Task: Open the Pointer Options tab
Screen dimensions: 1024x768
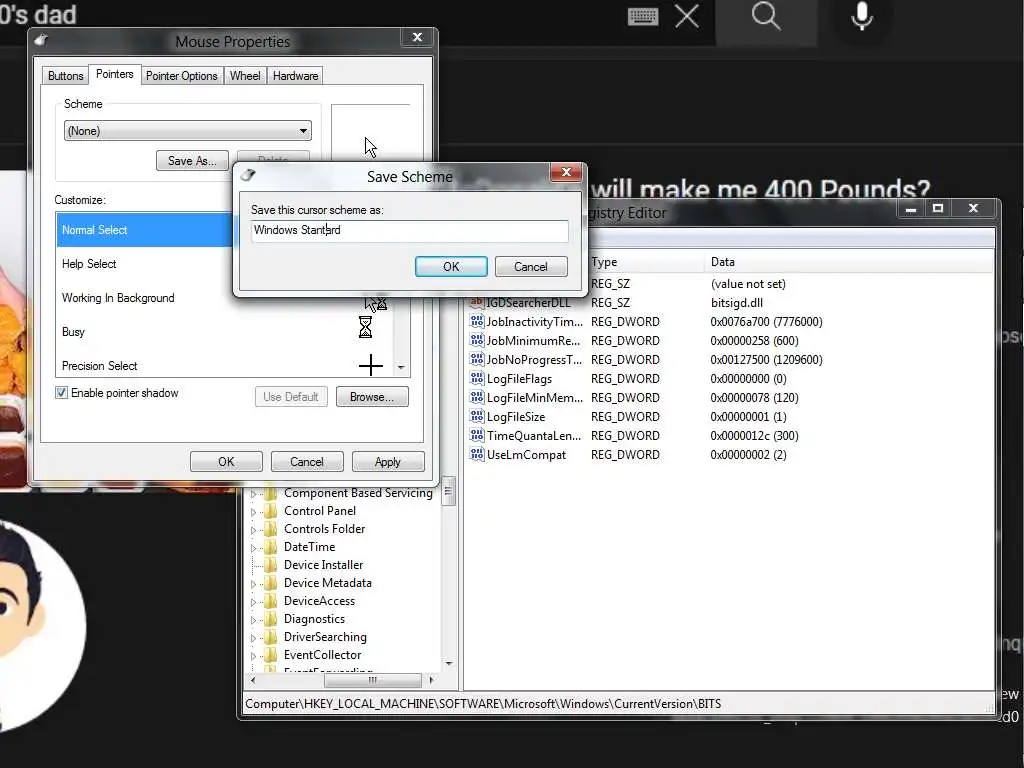Action: (182, 76)
